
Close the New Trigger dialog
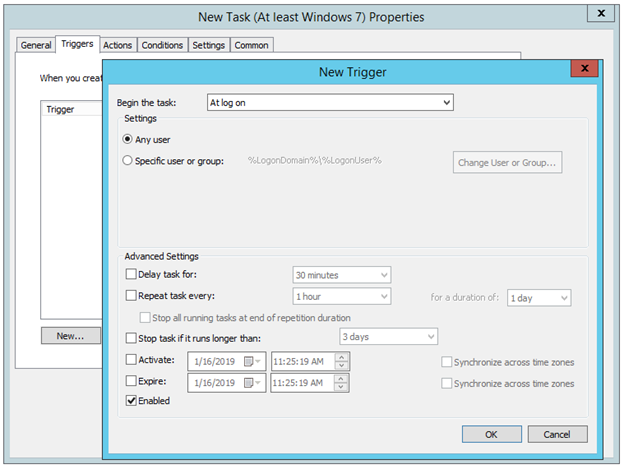pos(584,70)
